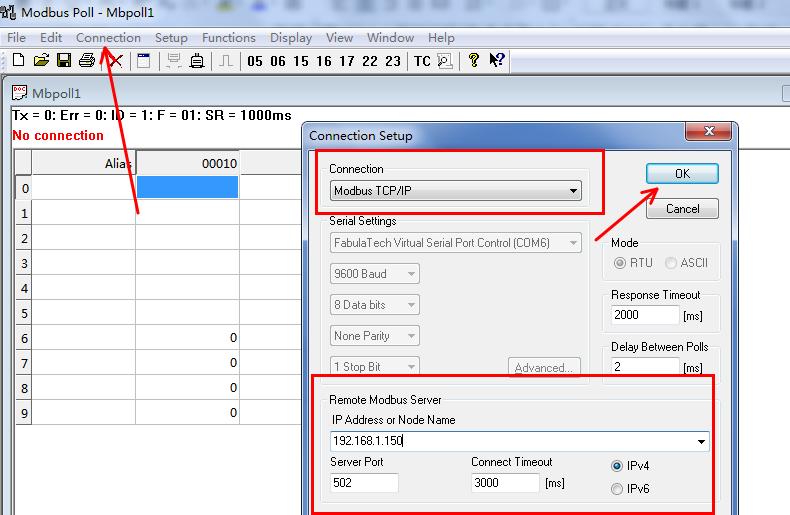Select the RTU mode radio button

620,263
